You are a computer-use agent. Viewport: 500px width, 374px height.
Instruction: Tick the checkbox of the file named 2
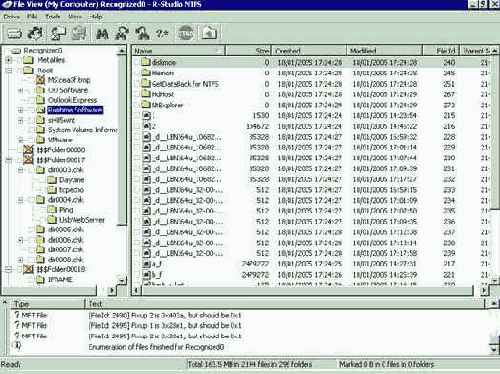137,126
